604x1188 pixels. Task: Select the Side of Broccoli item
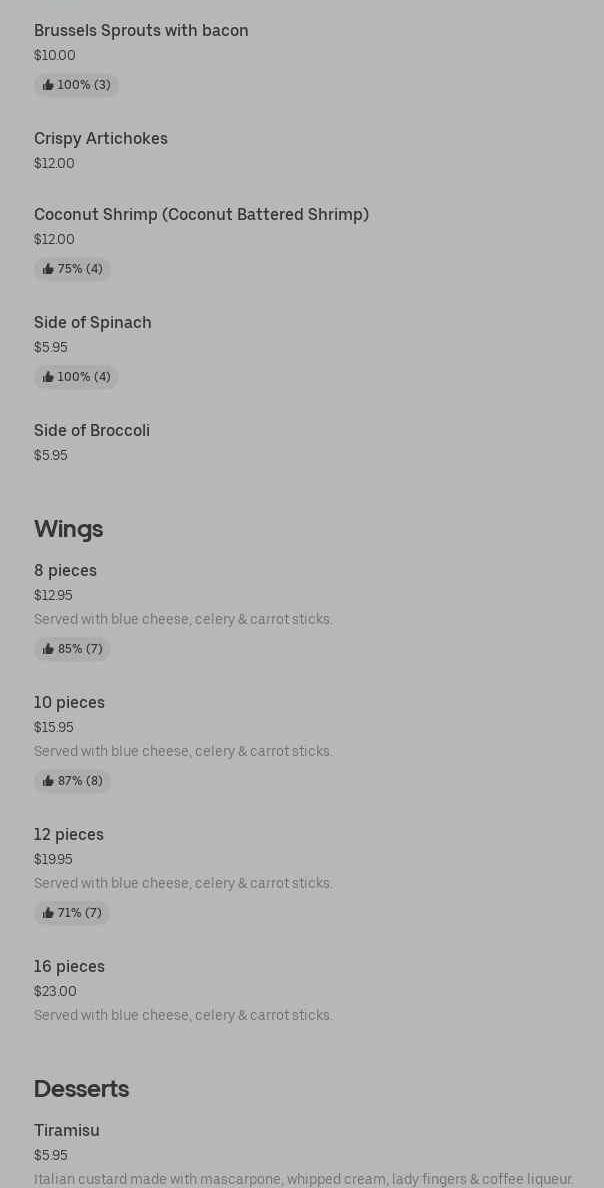point(92,431)
